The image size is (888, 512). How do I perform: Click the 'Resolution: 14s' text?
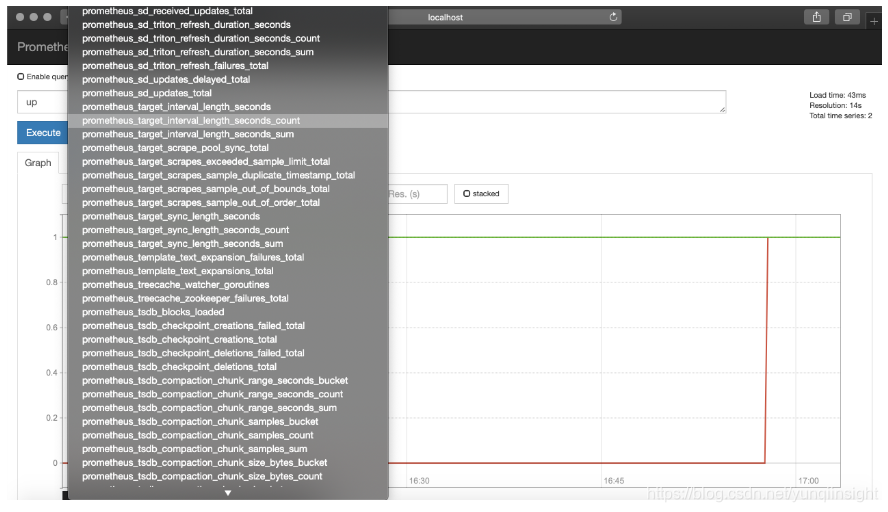tap(835, 105)
